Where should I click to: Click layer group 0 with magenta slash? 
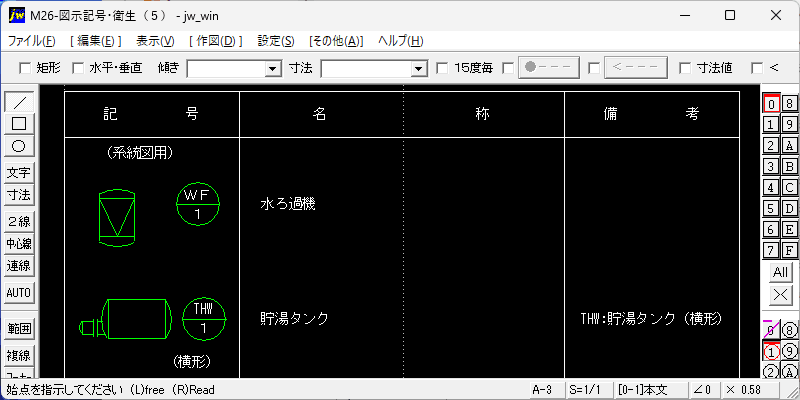click(x=771, y=331)
